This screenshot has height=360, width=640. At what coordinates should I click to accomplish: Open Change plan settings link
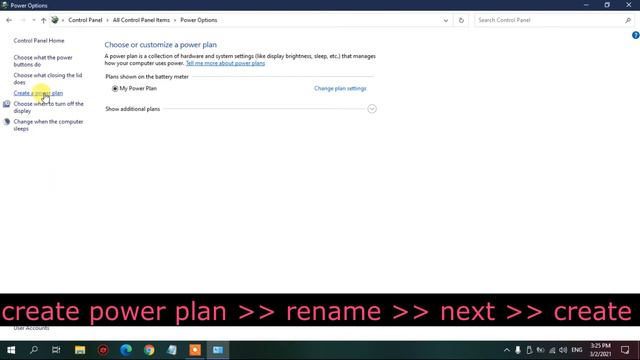[x=340, y=89]
